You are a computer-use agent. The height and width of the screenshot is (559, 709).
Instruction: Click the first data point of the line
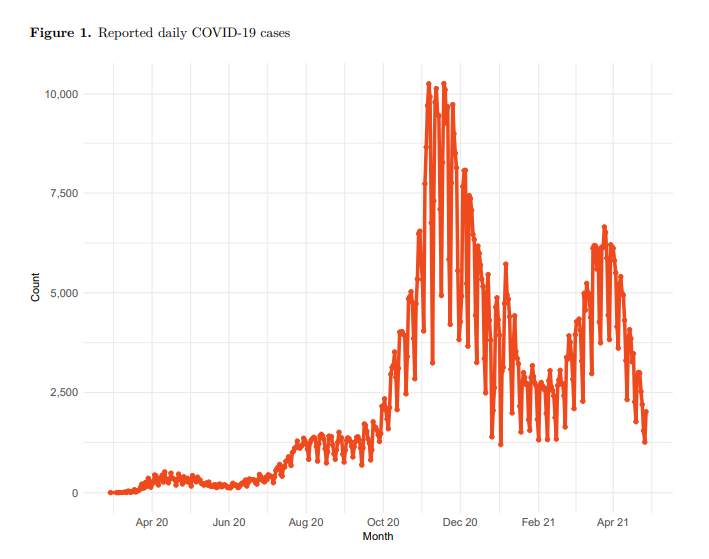pyautogui.click(x=110, y=492)
